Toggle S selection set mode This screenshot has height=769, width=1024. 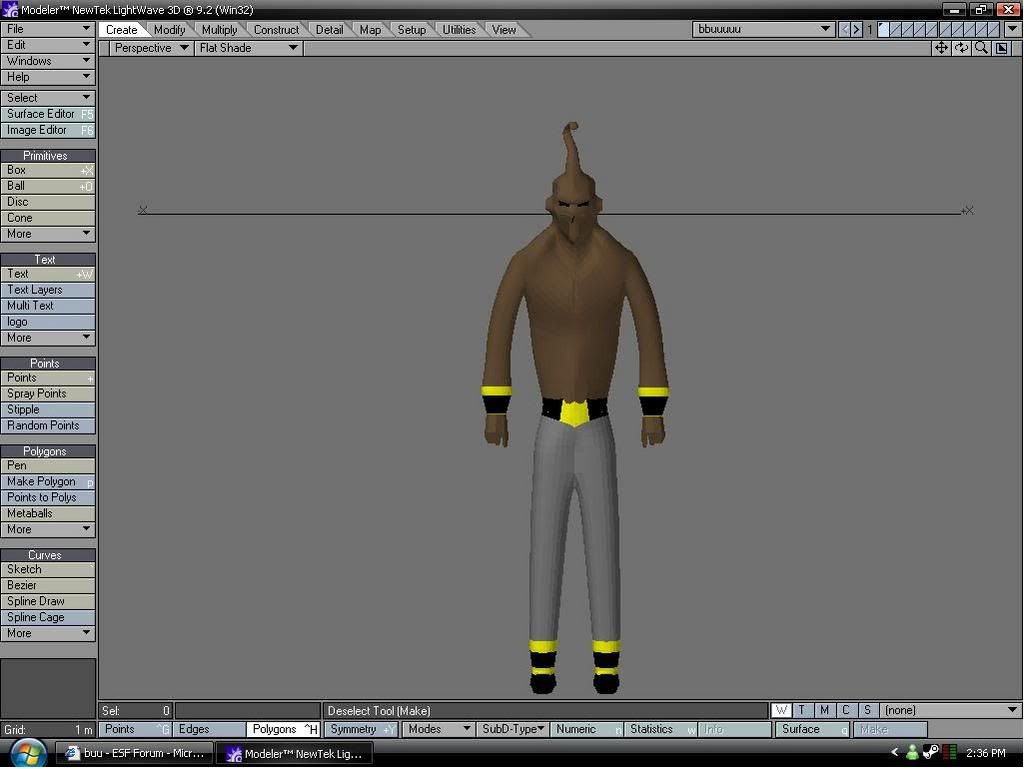click(867, 710)
